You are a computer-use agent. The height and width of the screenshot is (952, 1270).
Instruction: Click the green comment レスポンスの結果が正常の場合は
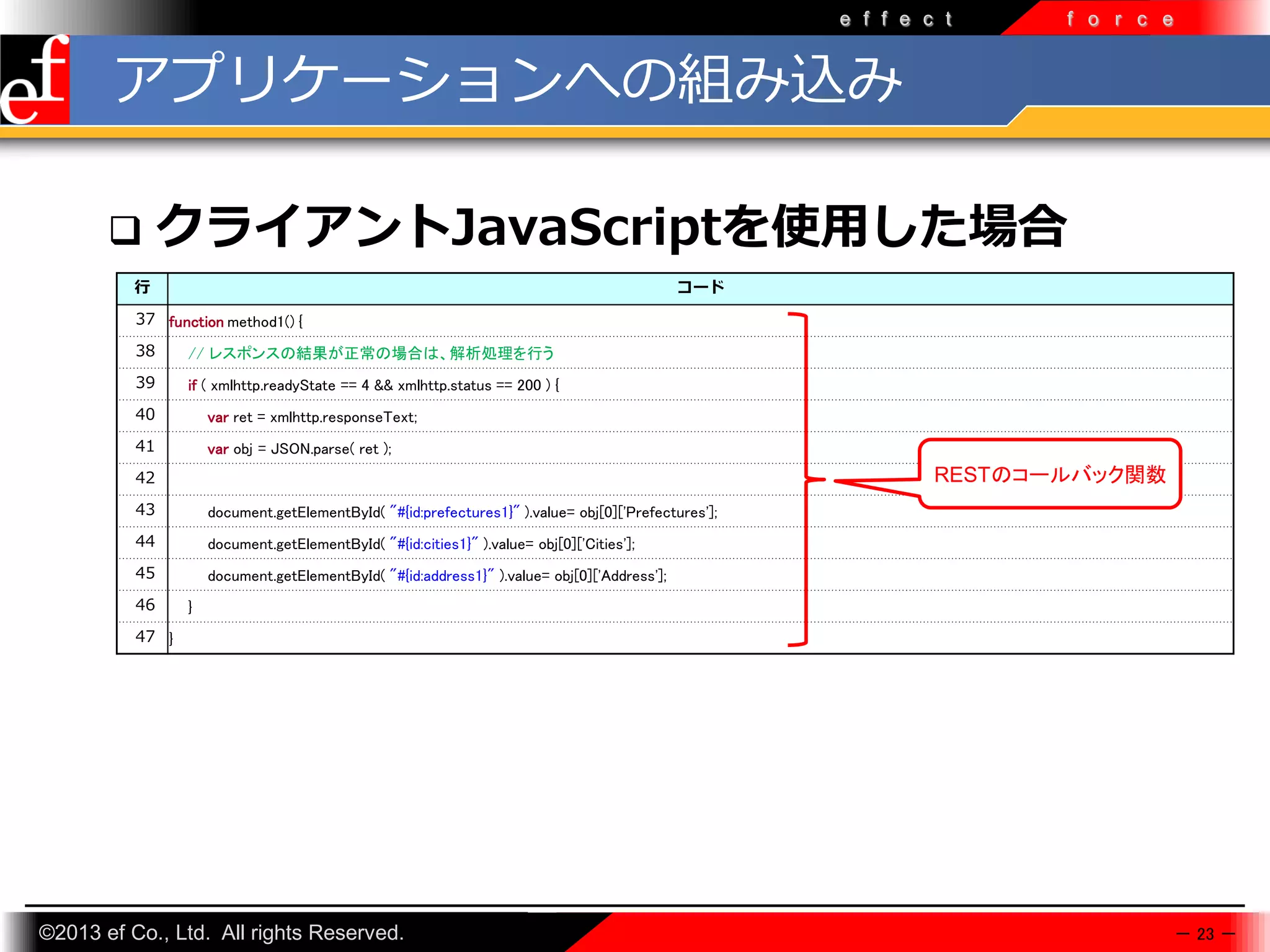(x=371, y=353)
